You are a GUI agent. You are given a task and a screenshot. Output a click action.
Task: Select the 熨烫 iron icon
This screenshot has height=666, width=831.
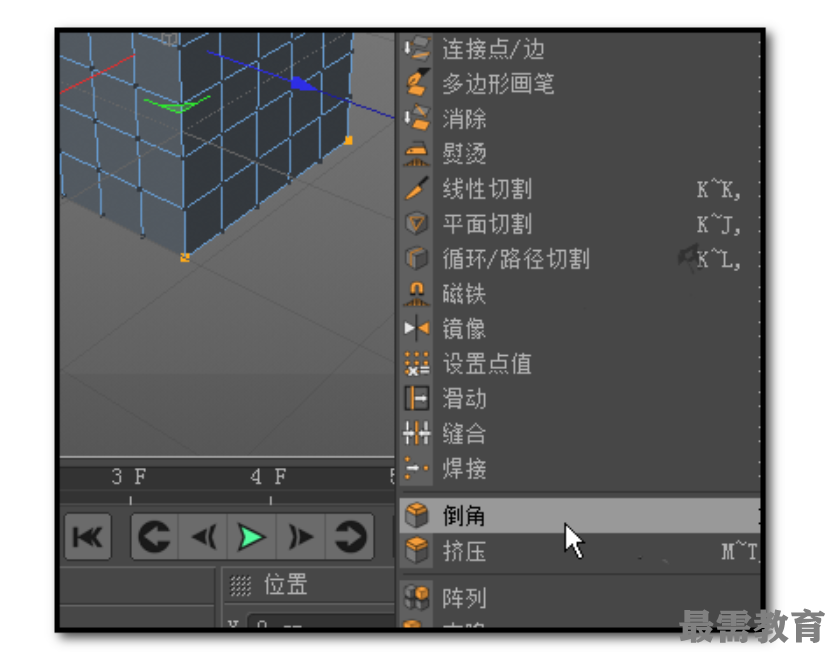(417, 153)
